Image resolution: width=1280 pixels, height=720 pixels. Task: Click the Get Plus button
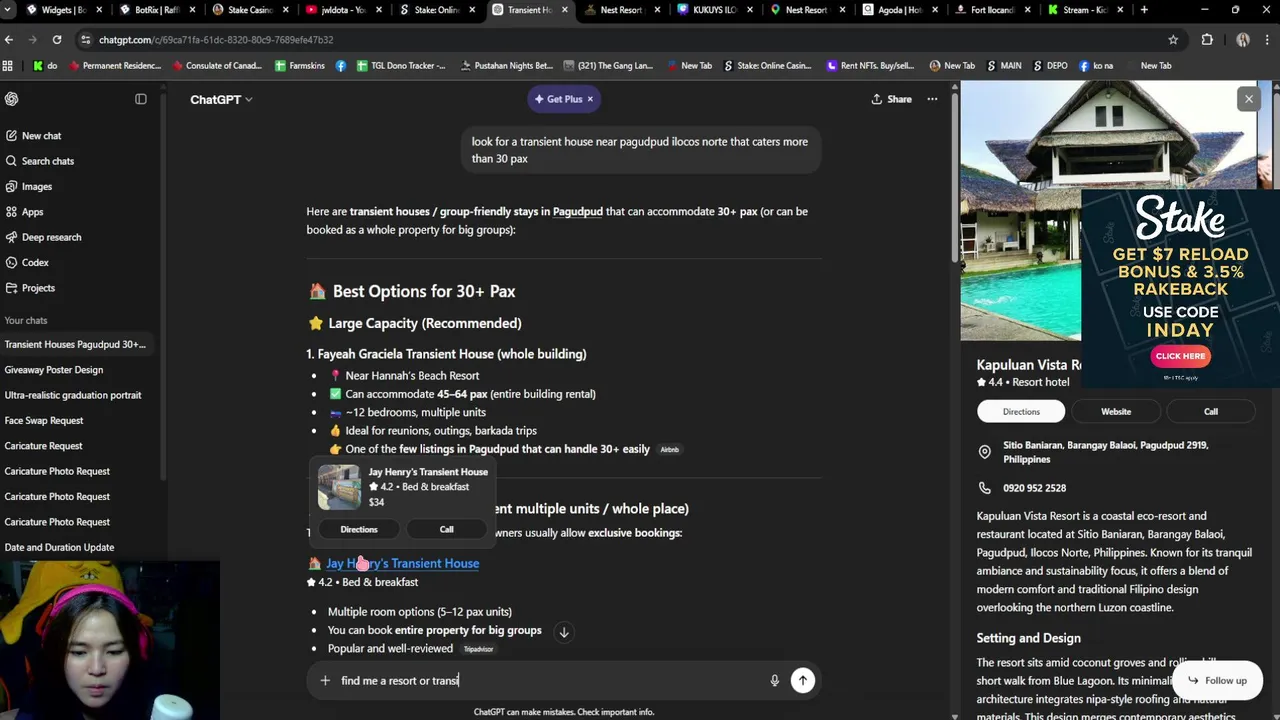[x=558, y=99]
